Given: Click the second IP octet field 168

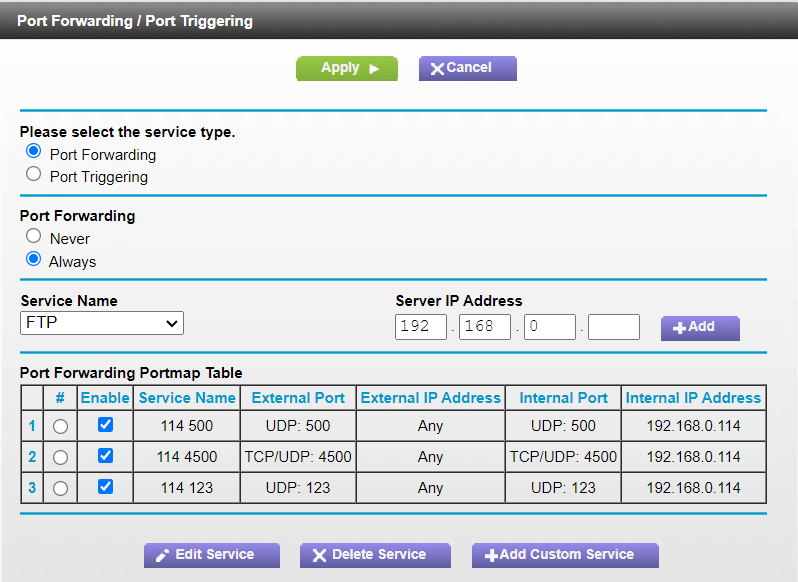Looking at the screenshot, I should tap(484, 327).
